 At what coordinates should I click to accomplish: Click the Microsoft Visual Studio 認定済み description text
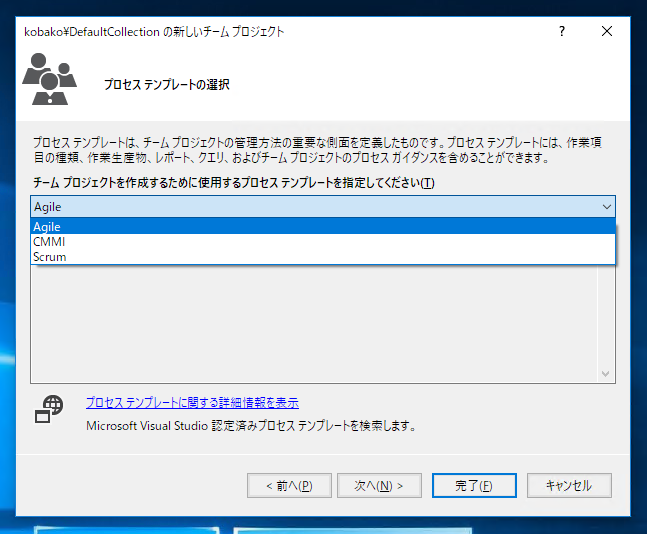(251, 425)
